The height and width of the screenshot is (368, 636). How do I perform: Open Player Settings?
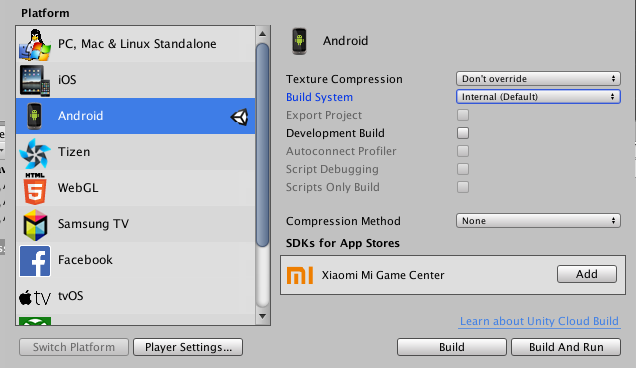[188, 347]
